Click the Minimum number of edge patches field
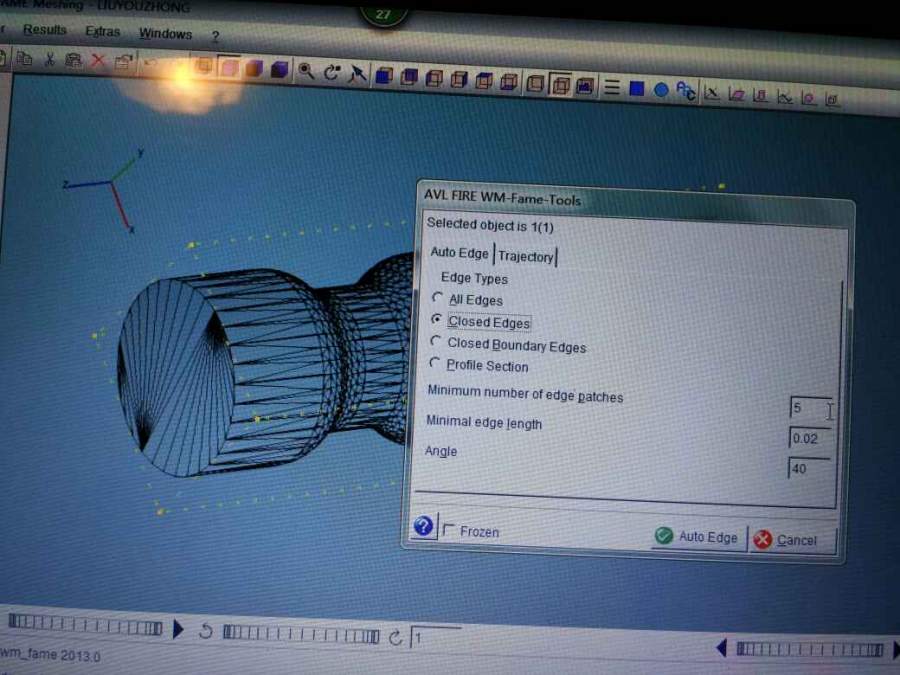 (x=811, y=409)
